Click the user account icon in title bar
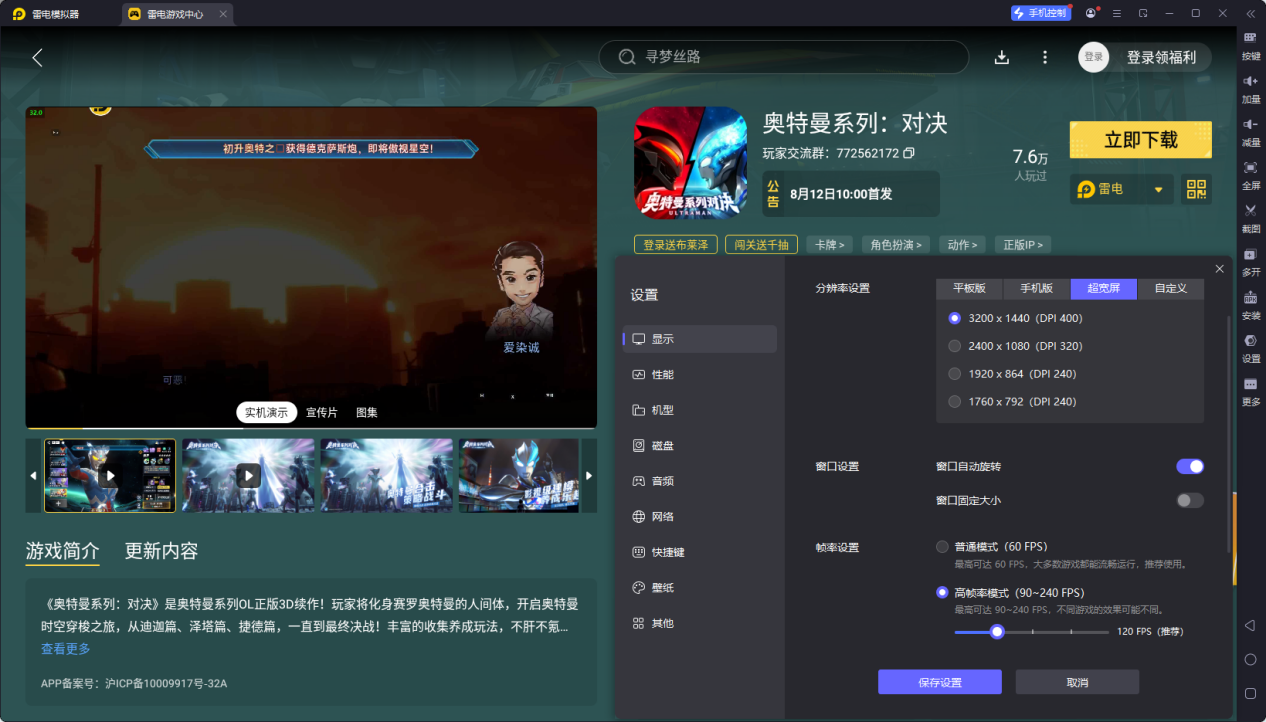 [x=1091, y=13]
